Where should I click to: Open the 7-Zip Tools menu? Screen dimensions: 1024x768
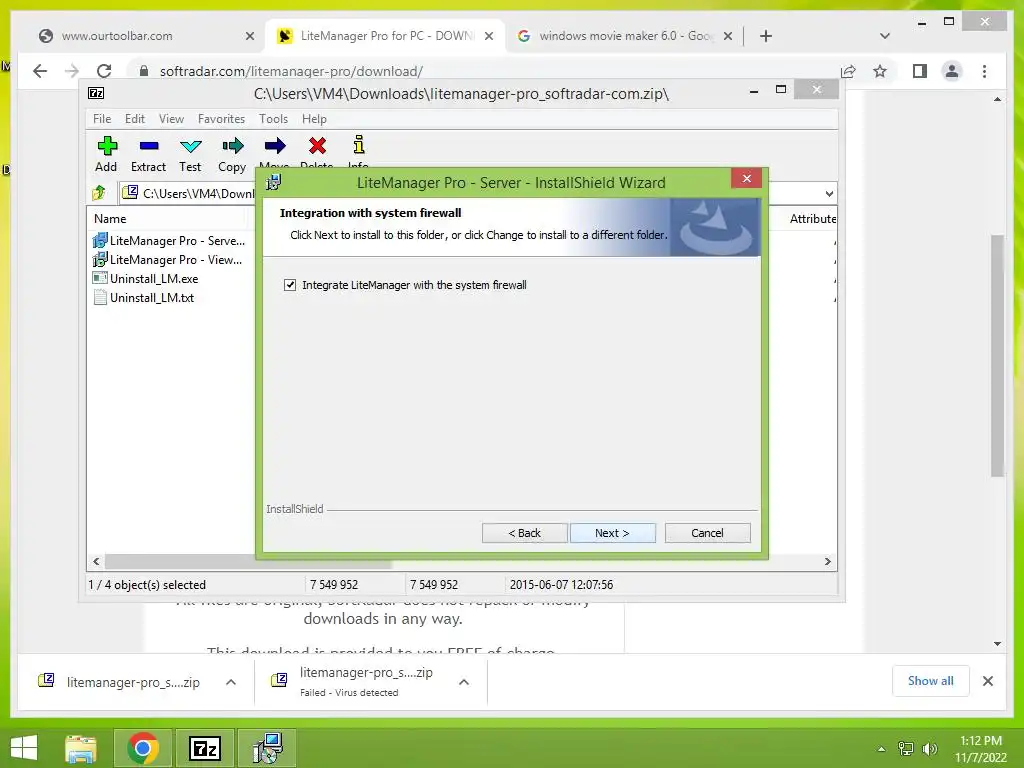tap(273, 119)
